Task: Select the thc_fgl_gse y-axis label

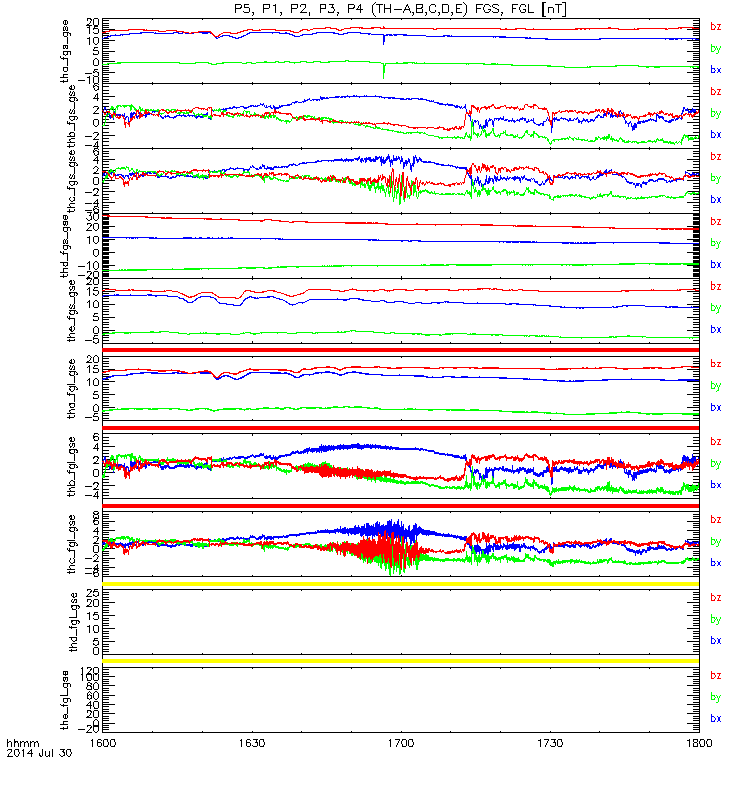Action: (71, 544)
